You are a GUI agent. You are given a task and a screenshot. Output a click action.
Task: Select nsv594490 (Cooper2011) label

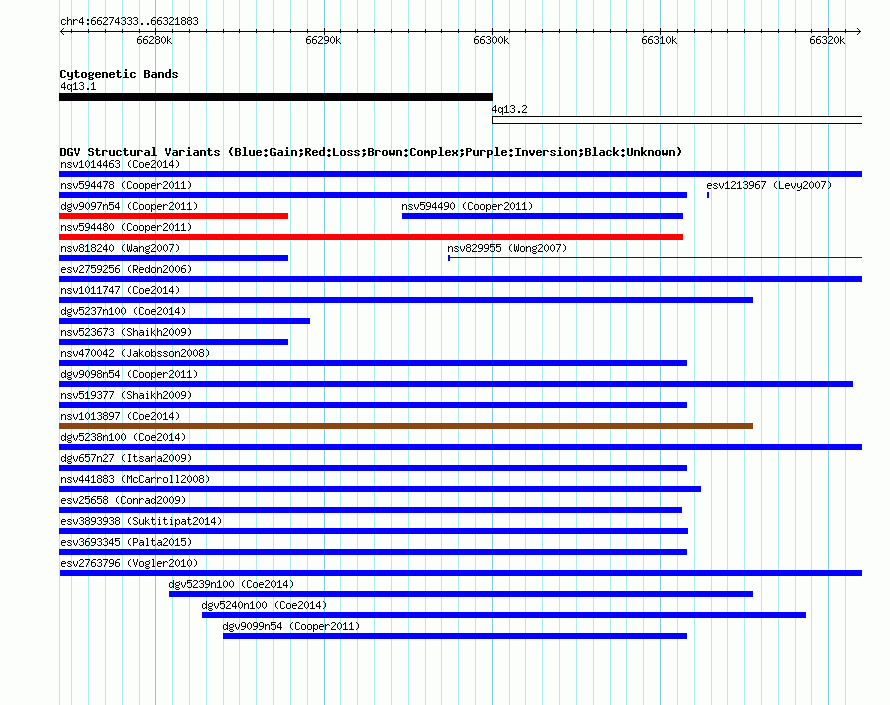pos(467,207)
